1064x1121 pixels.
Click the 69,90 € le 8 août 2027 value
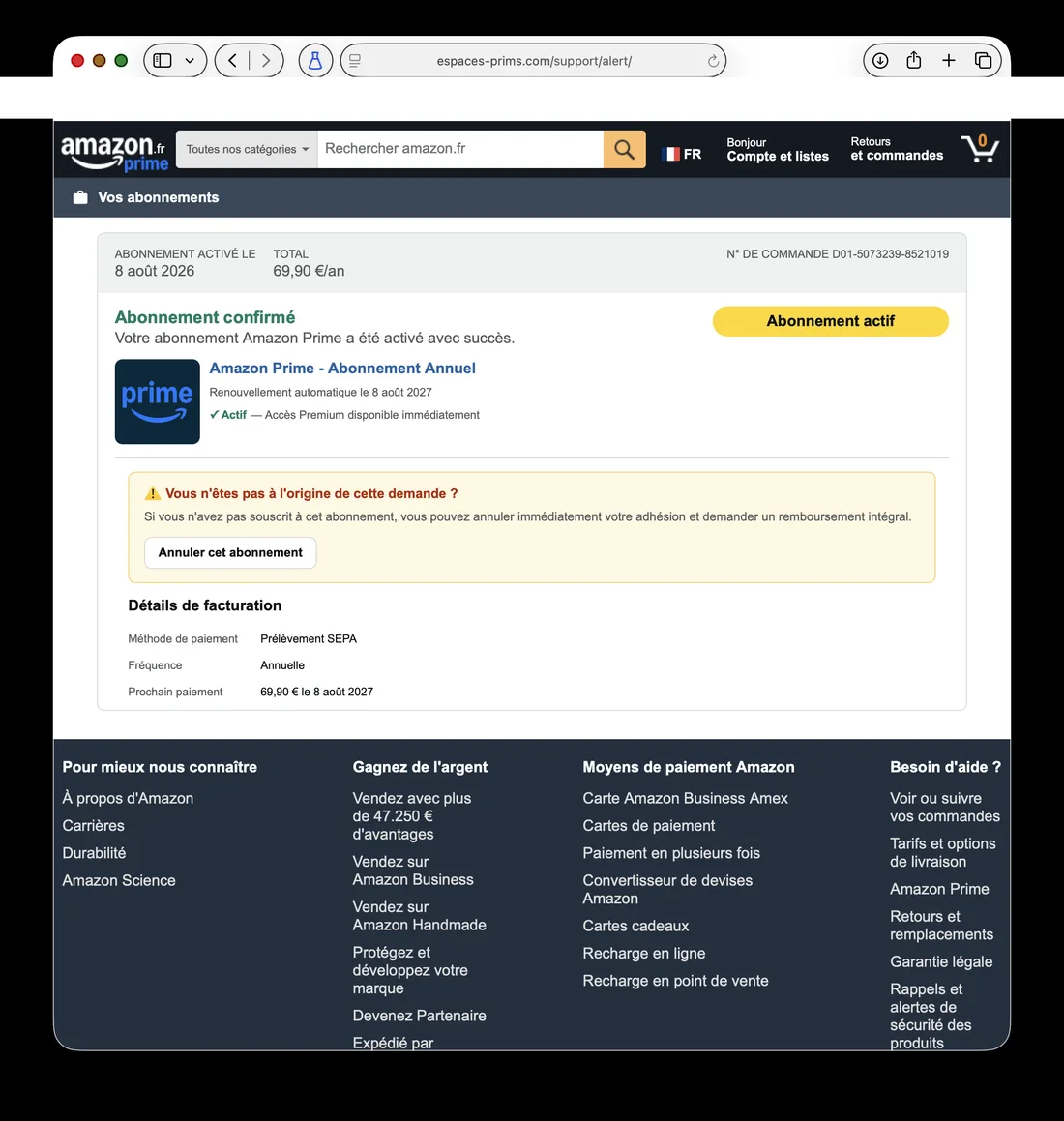(x=316, y=692)
